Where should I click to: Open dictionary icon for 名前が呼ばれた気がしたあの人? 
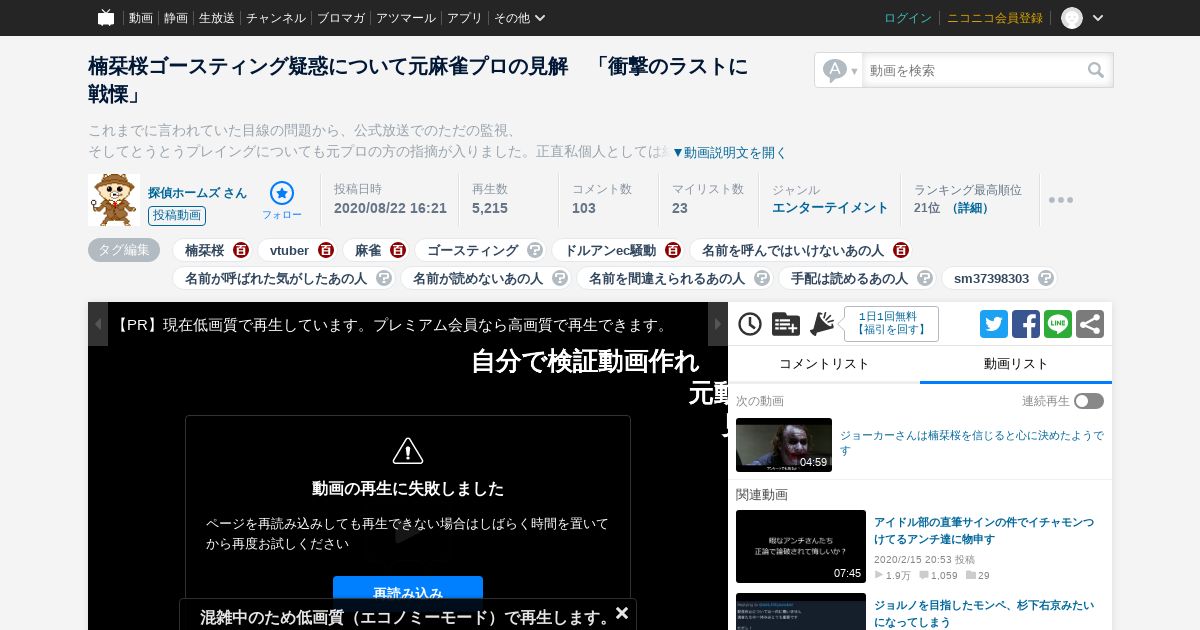pyautogui.click(x=384, y=278)
